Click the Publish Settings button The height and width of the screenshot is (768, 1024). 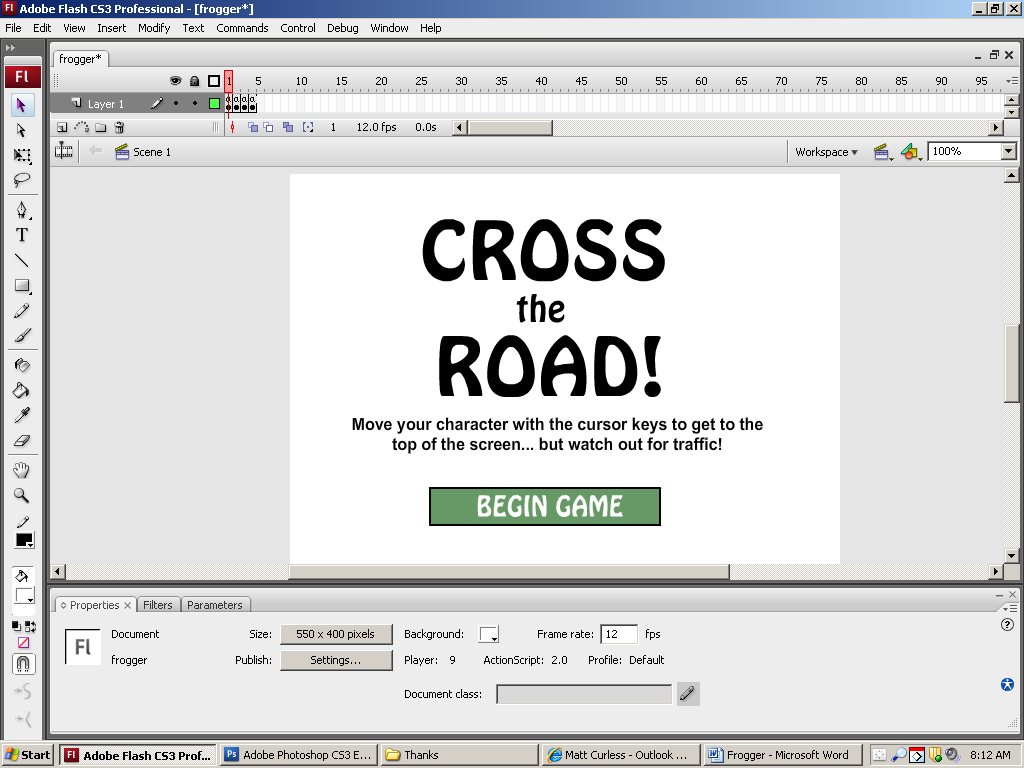336,660
